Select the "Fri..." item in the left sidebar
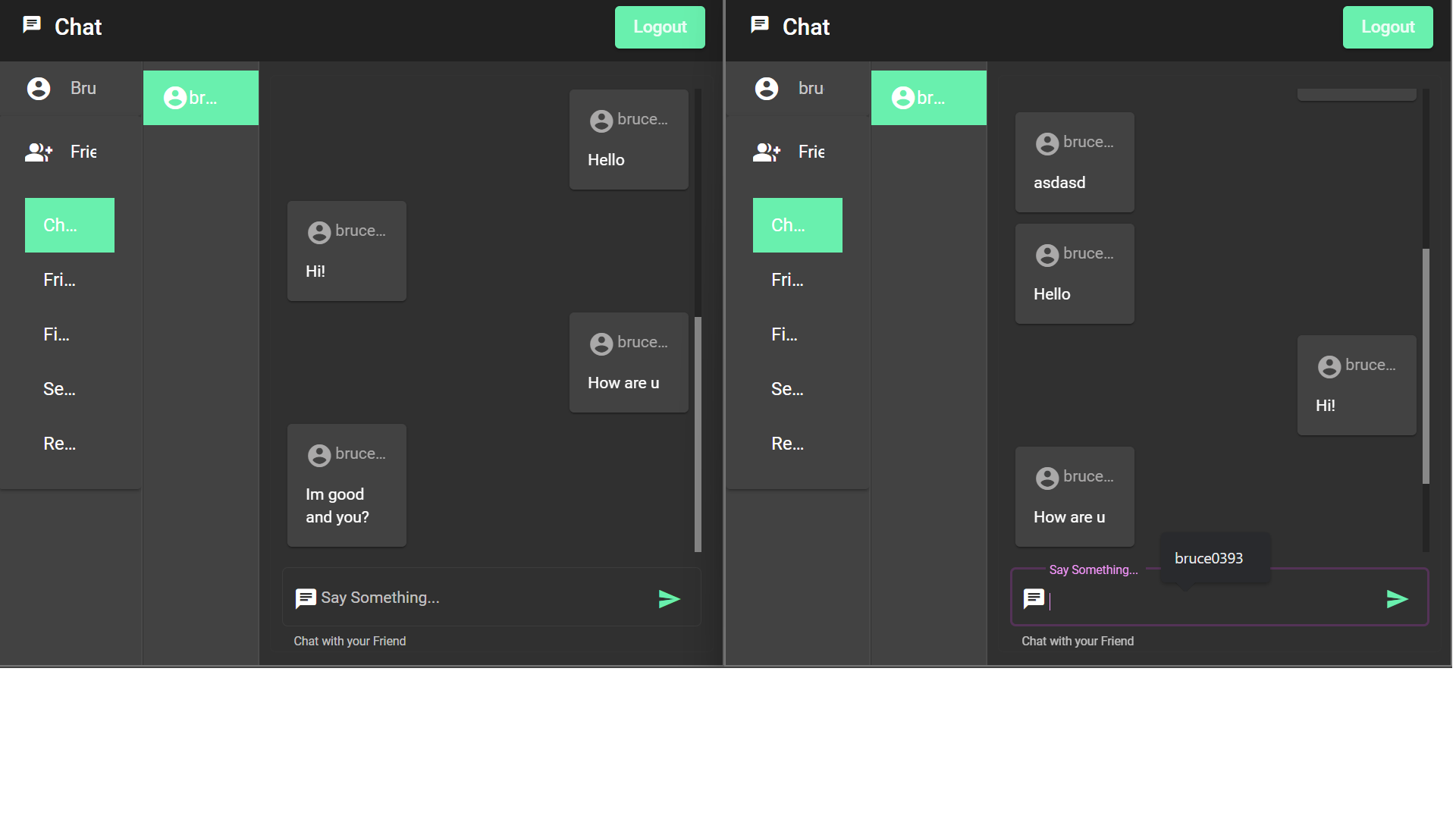Viewport: 1456px width, 819px height. pyautogui.click(x=59, y=279)
